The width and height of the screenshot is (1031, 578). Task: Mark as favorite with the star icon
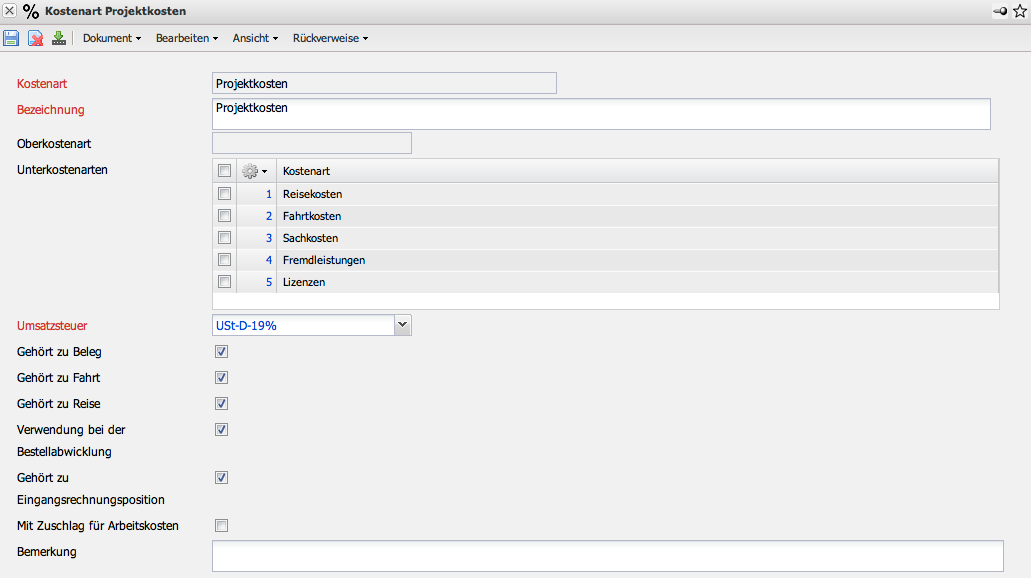click(1019, 11)
